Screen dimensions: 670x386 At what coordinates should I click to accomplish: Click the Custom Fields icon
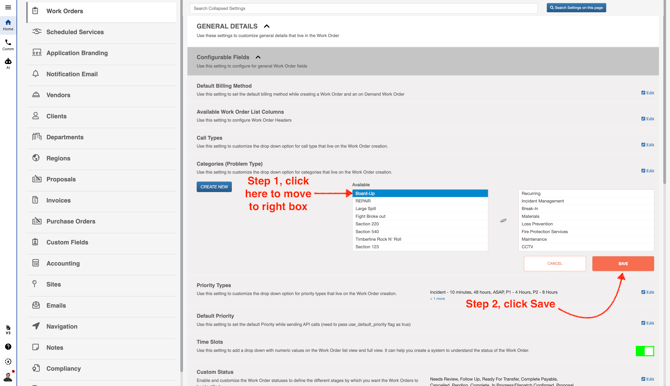(x=35, y=242)
